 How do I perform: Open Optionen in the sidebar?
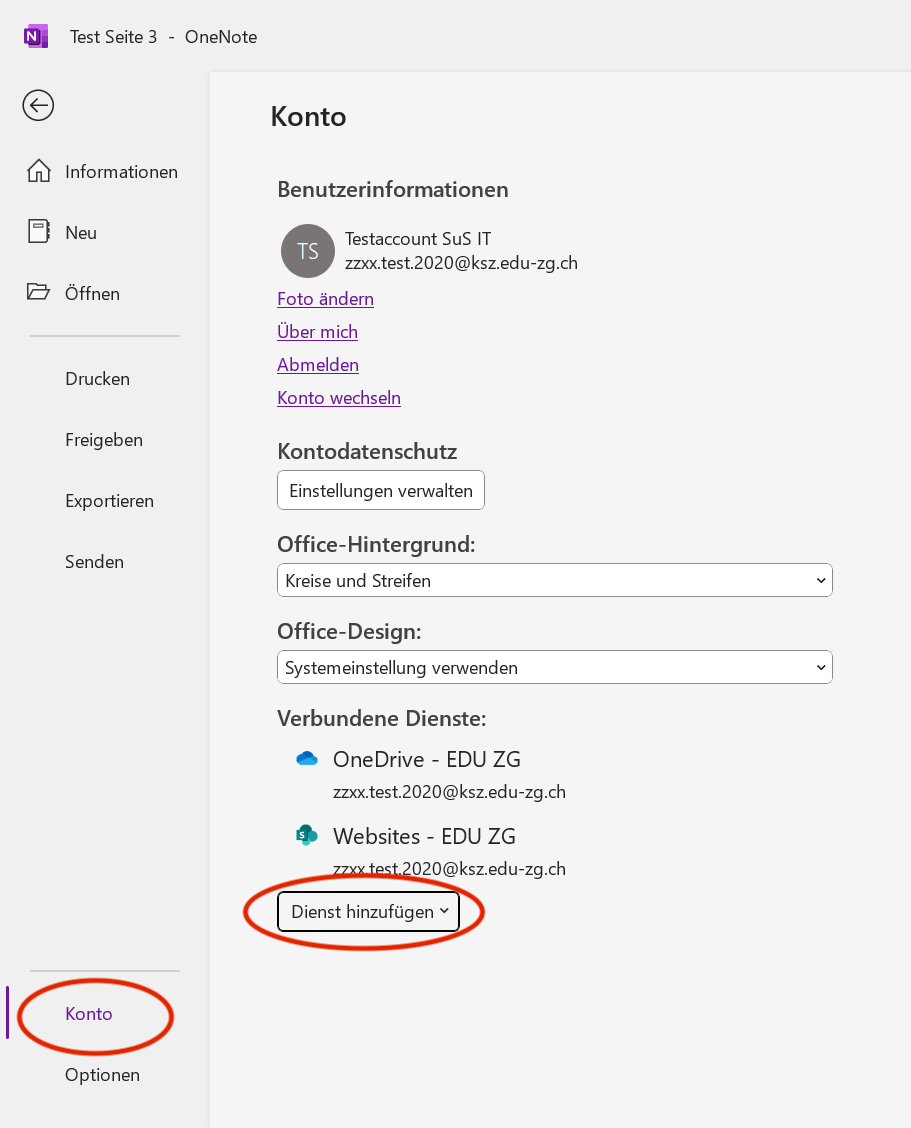102,1074
